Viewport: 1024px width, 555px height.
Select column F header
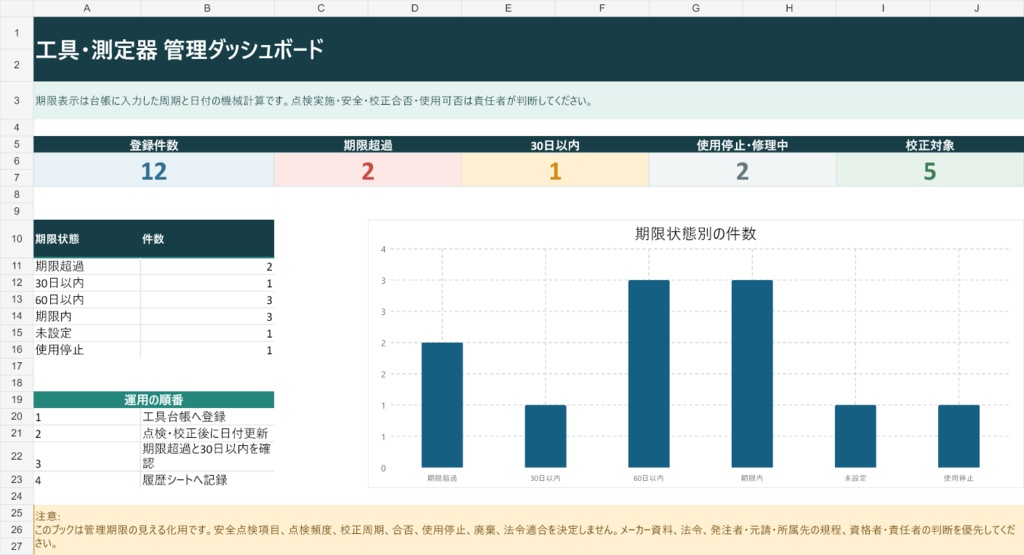(601, 8)
